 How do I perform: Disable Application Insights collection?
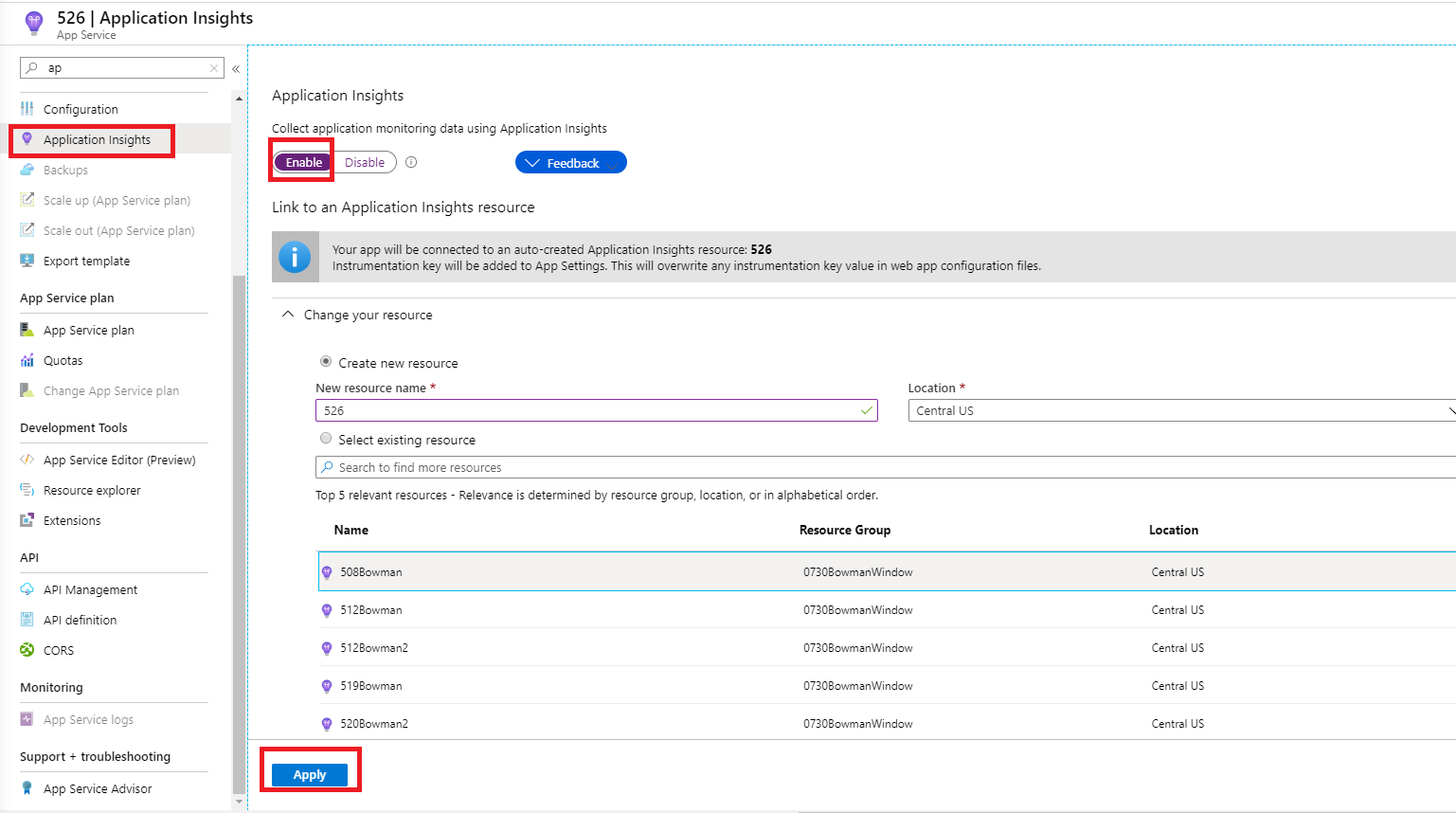pyautogui.click(x=366, y=161)
